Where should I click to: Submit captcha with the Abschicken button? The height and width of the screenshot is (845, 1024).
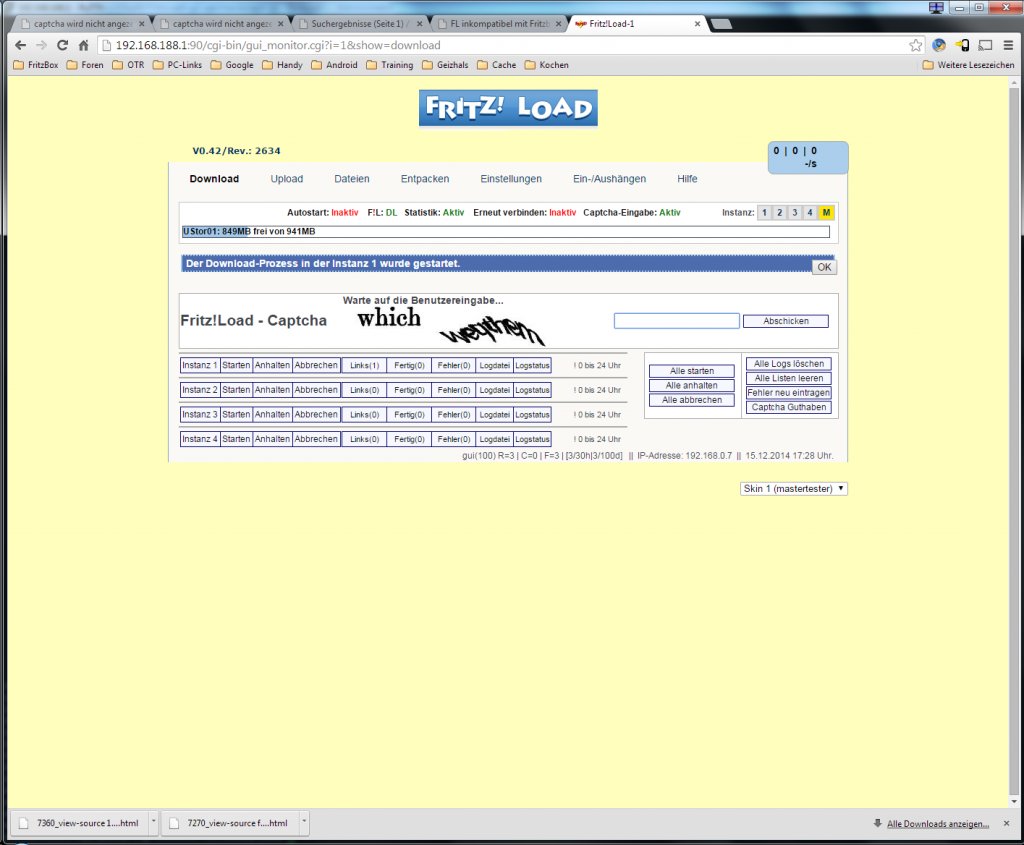(x=786, y=321)
